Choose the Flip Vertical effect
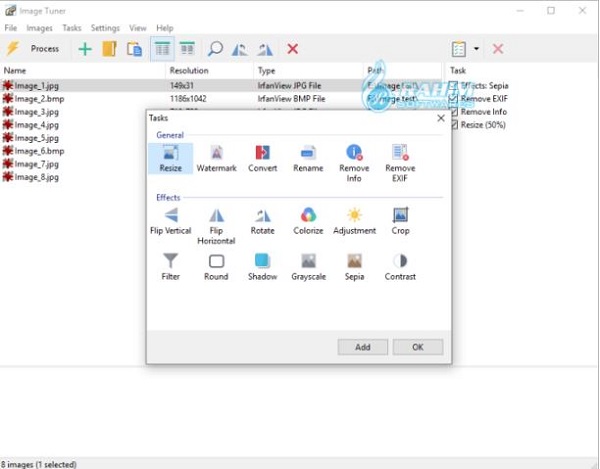Image resolution: width=600 pixels, height=469 pixels. [x=171, y=221]
